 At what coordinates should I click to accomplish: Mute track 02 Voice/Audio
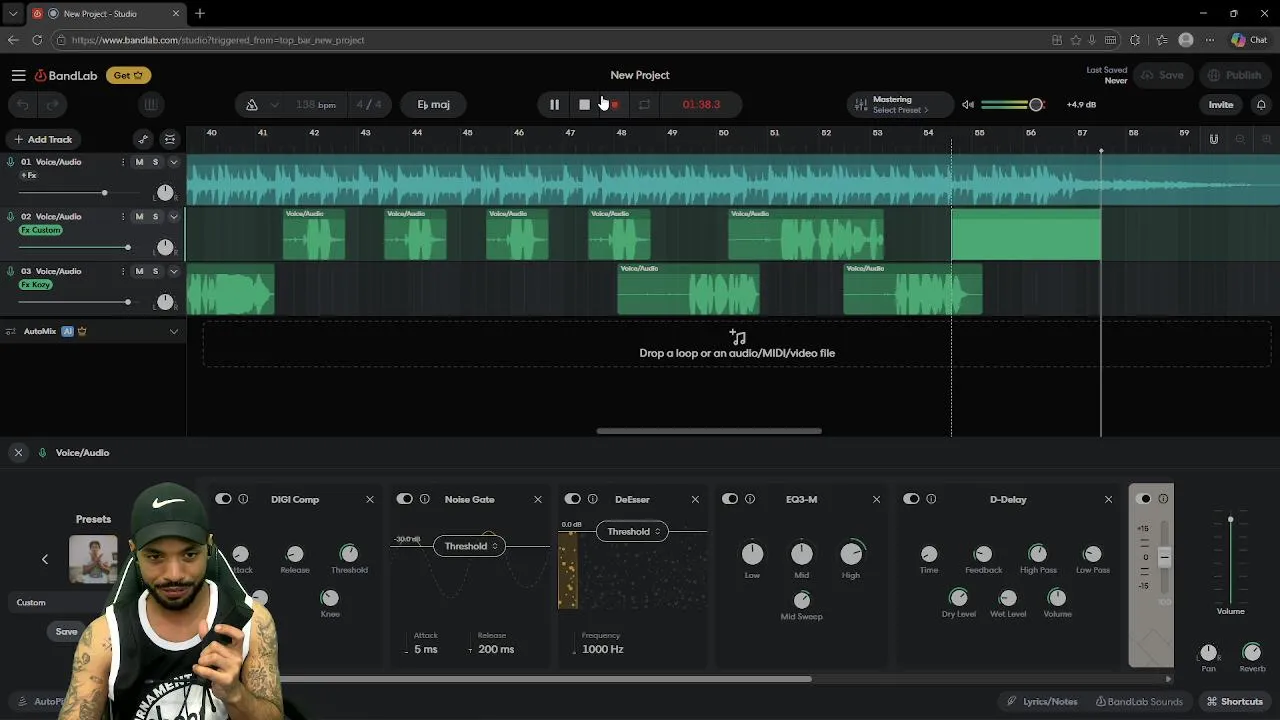point(139,216)
